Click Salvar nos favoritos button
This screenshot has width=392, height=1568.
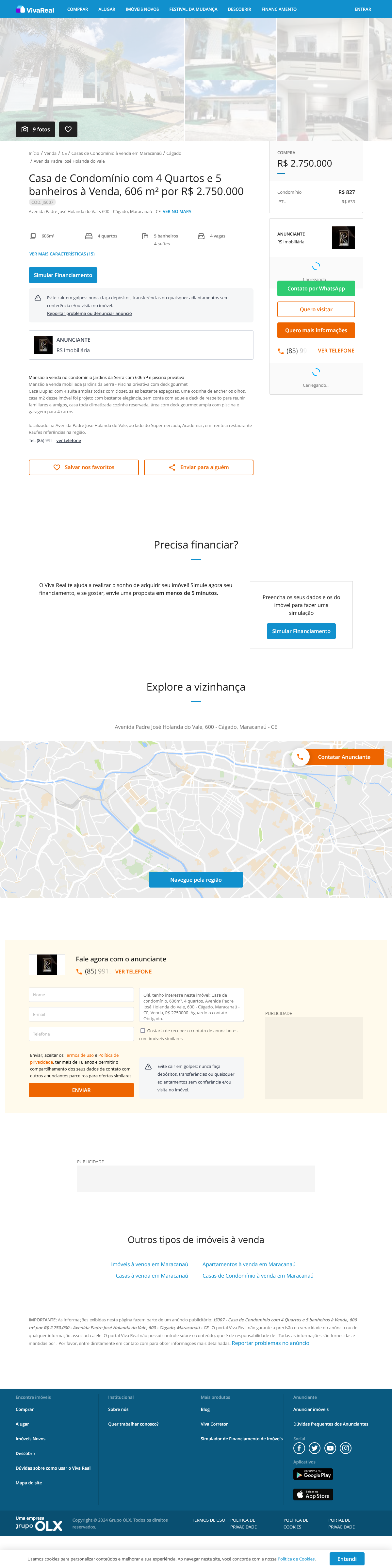pos(83,467)
